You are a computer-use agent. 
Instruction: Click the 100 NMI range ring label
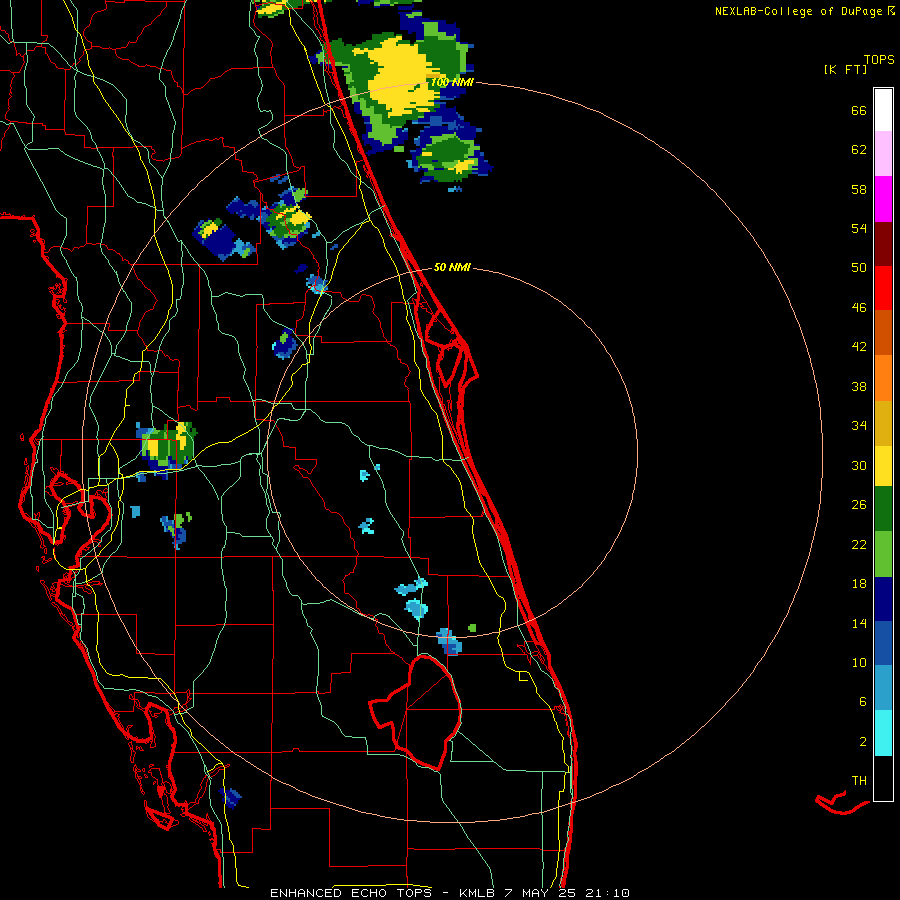pyautogui.click(x=452, y=82)
